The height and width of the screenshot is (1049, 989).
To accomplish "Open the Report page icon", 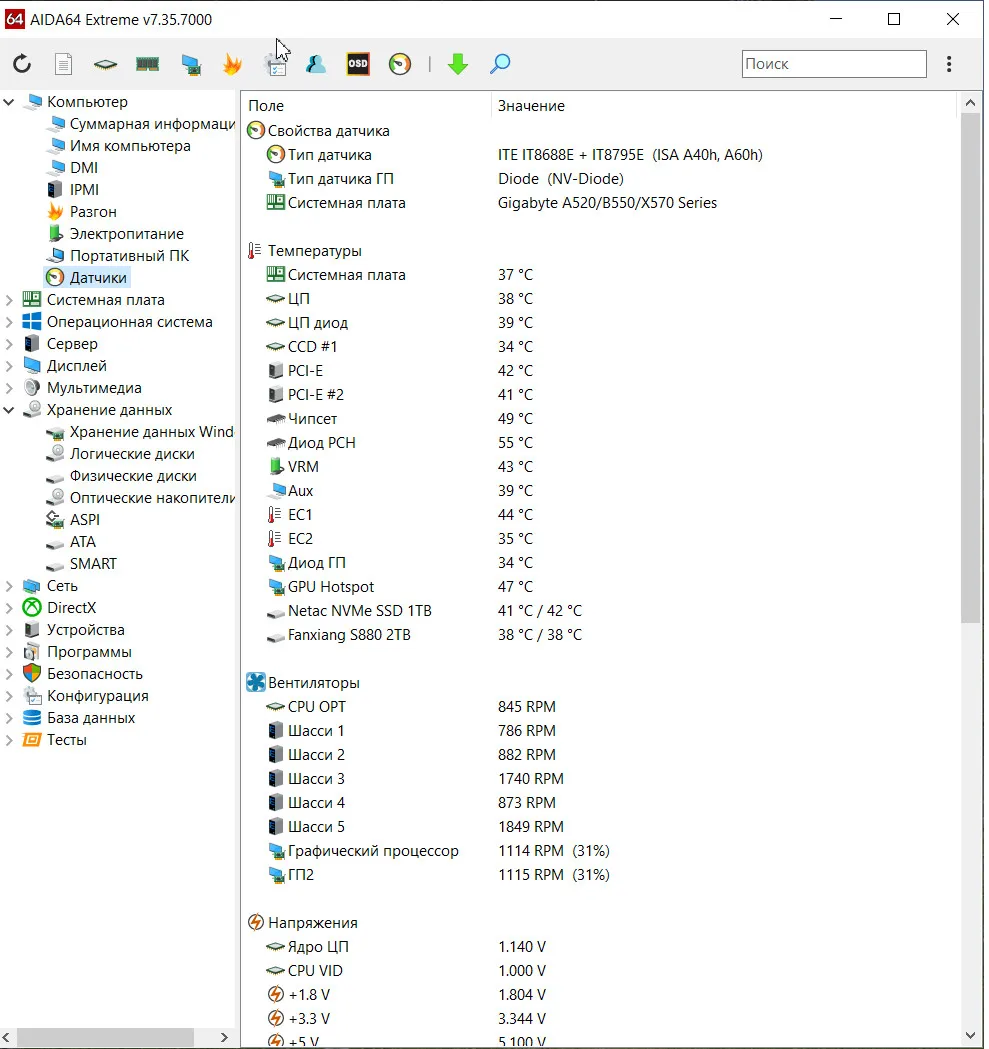I will click(x=63, y=64).
